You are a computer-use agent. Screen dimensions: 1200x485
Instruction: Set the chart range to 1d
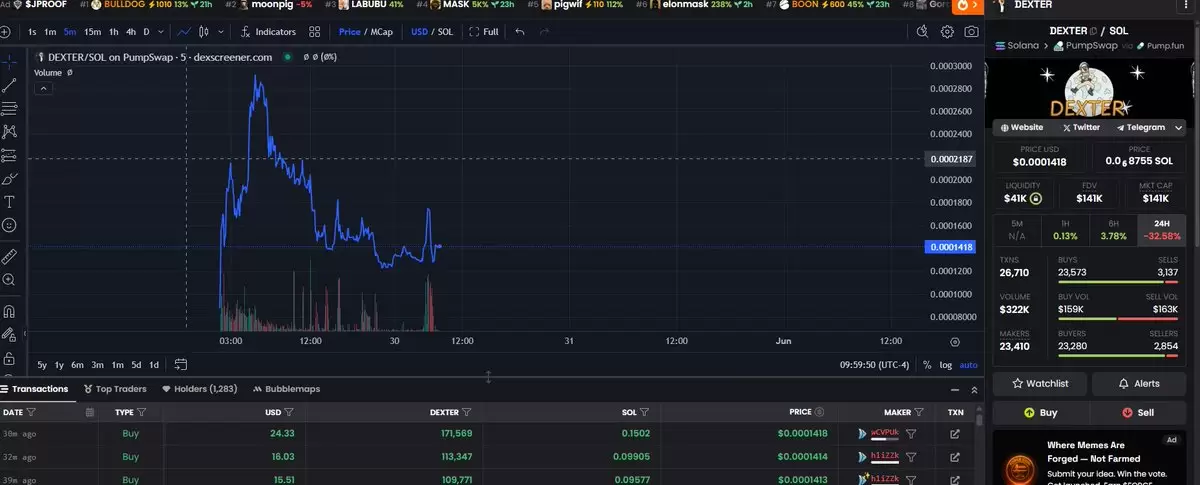153,365
